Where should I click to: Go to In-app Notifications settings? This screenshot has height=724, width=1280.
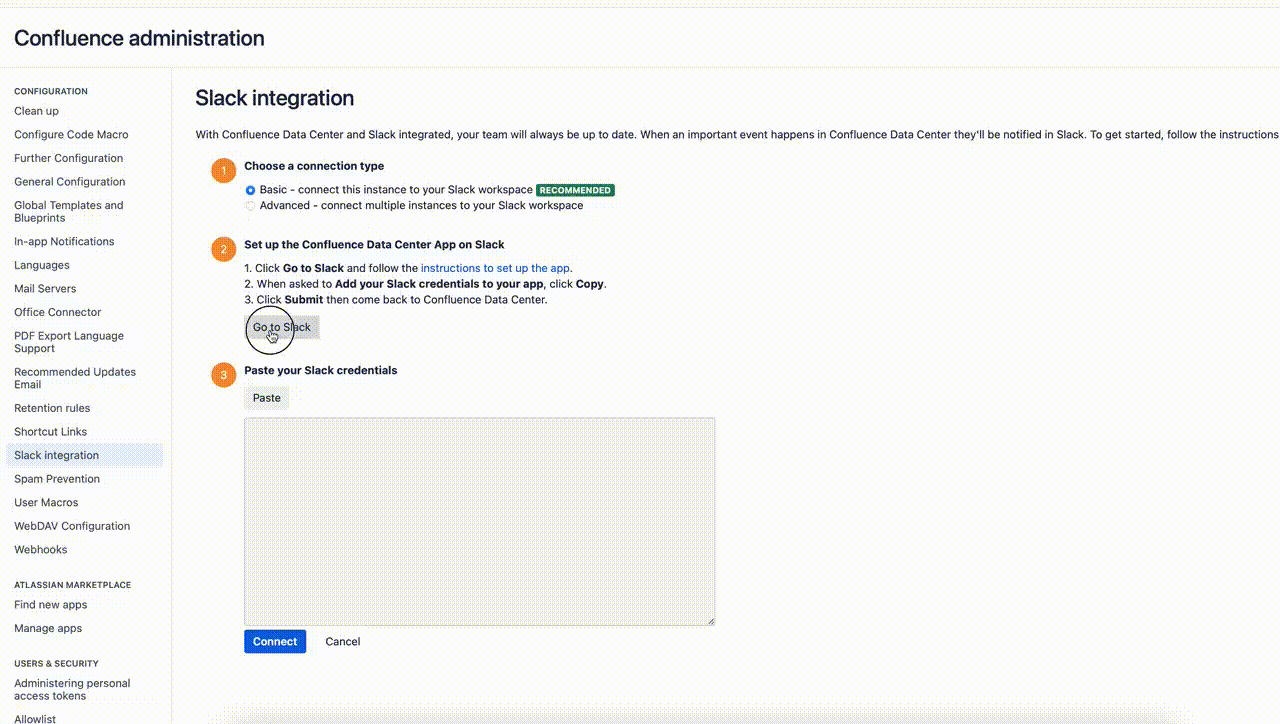(x=64, y=242)
